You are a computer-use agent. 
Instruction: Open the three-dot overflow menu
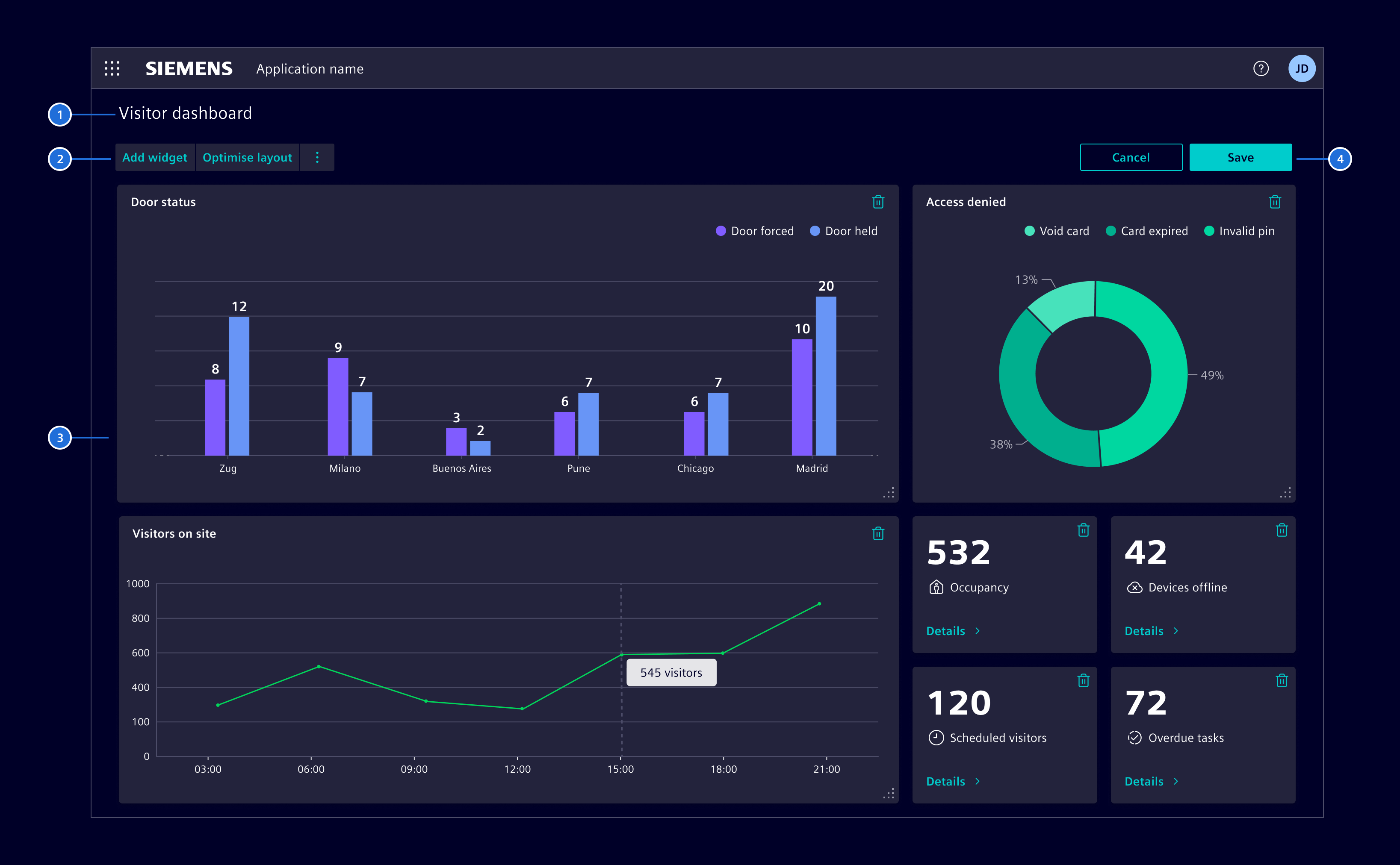(317, 157)
